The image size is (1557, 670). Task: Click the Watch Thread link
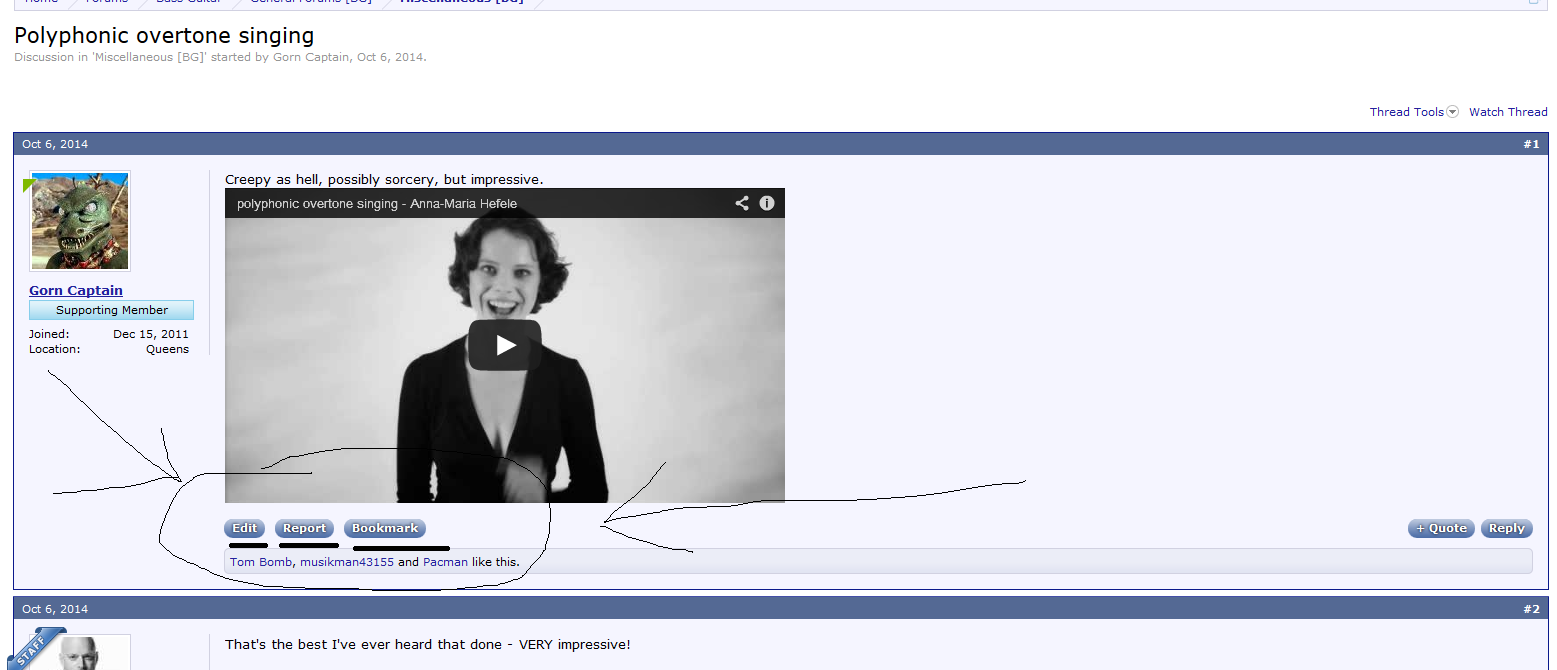pyautogui.click(x=1508, y=112)
